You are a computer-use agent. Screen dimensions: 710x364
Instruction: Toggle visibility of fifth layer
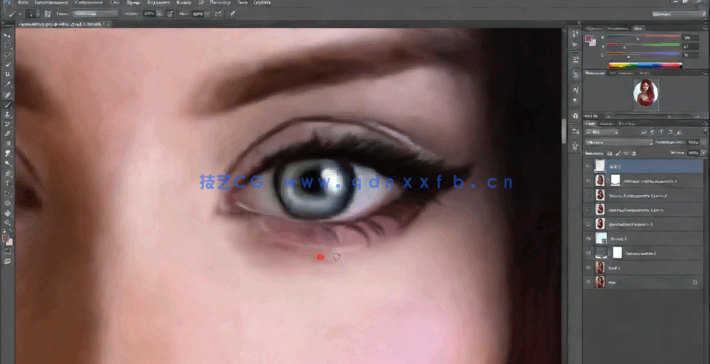tap(589, 224)
